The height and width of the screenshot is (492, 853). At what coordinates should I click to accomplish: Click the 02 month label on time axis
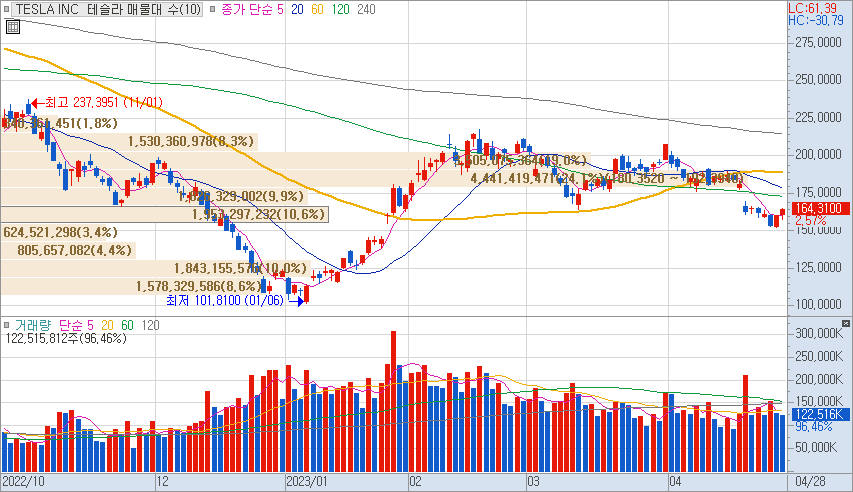(x=416, y=482)
